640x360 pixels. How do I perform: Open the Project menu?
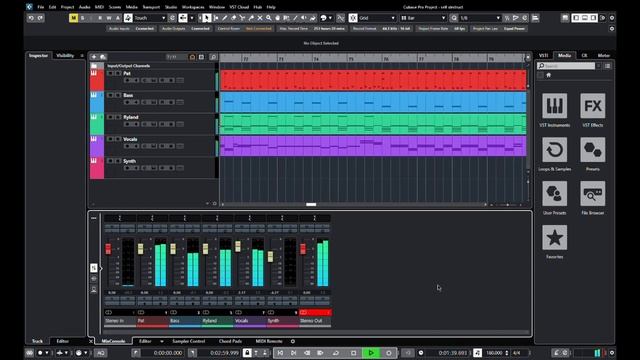[67, 7]
